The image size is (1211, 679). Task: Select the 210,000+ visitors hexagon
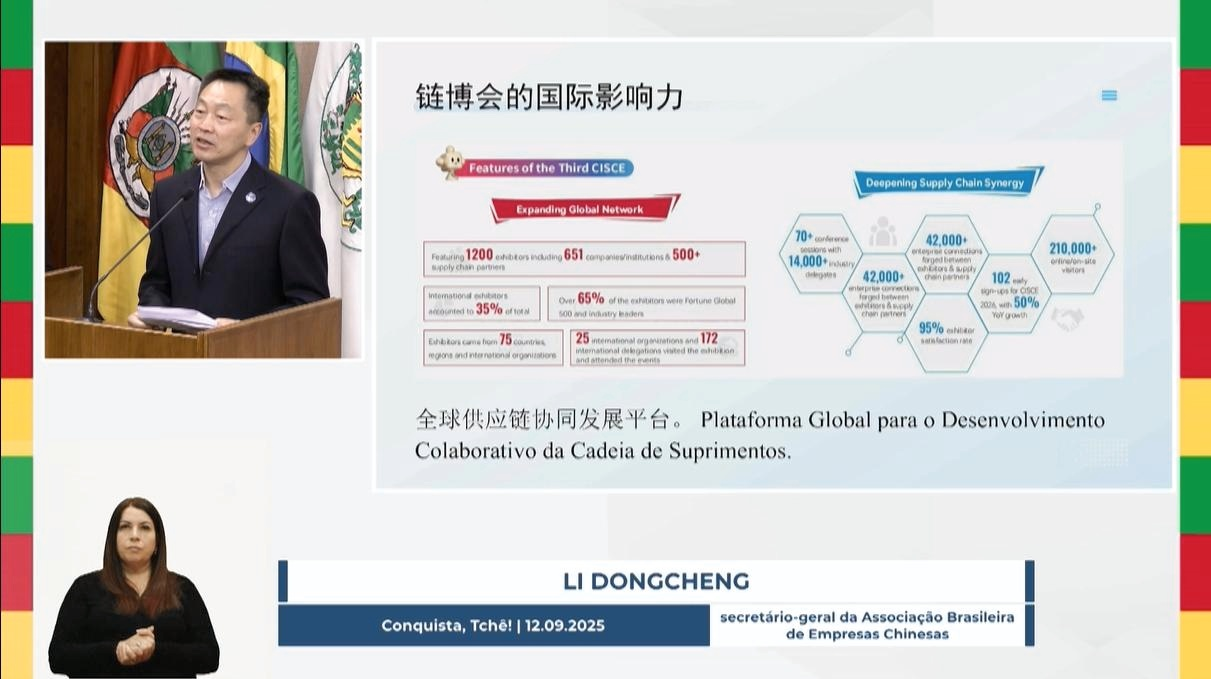[x=1073, y=255]
